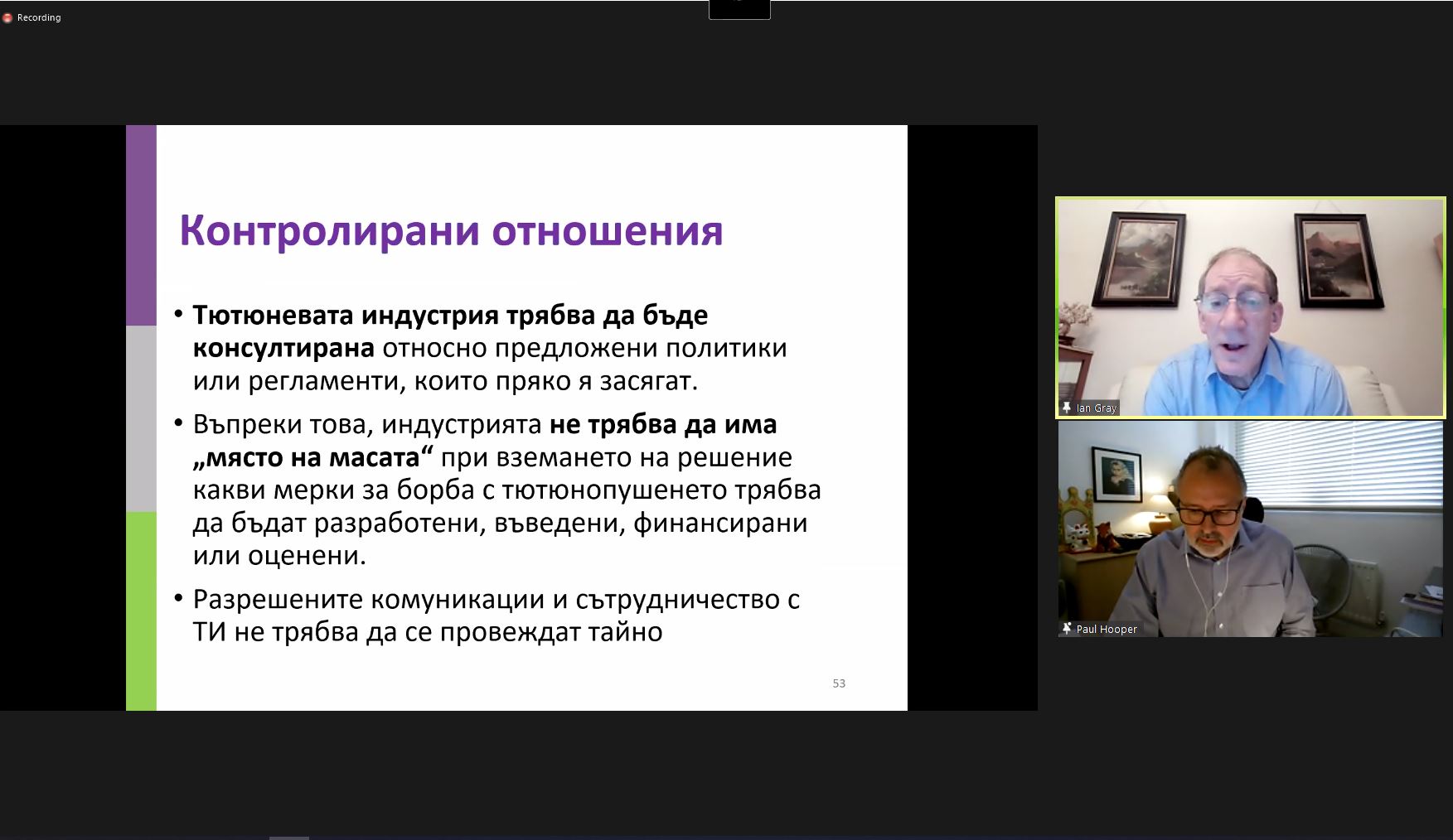Click the bold heading Тютюневата индустрия трябва да бъде

[x=450, y=316]
